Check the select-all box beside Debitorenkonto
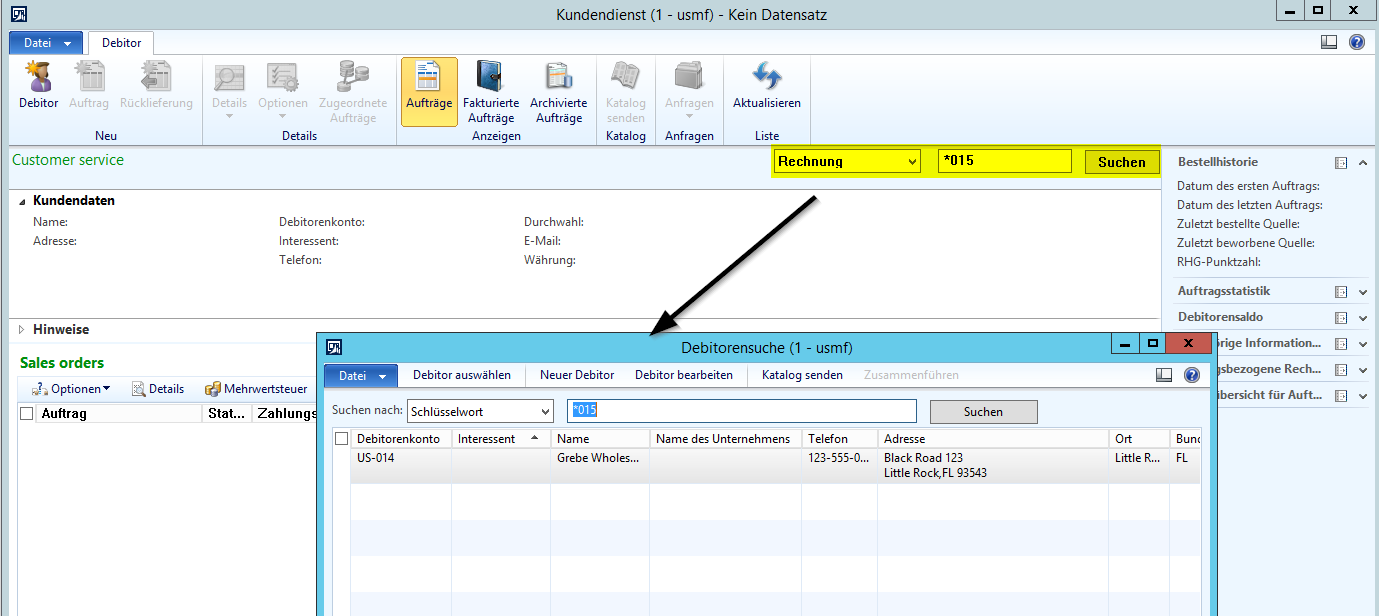This screenshot has height=616, width=1379. tap(341, 438)
